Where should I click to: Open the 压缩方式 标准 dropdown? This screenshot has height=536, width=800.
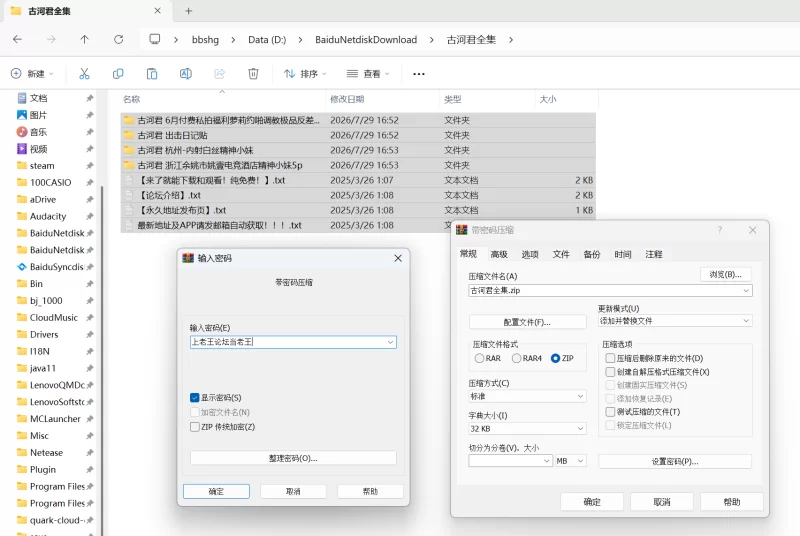(580, 396)
